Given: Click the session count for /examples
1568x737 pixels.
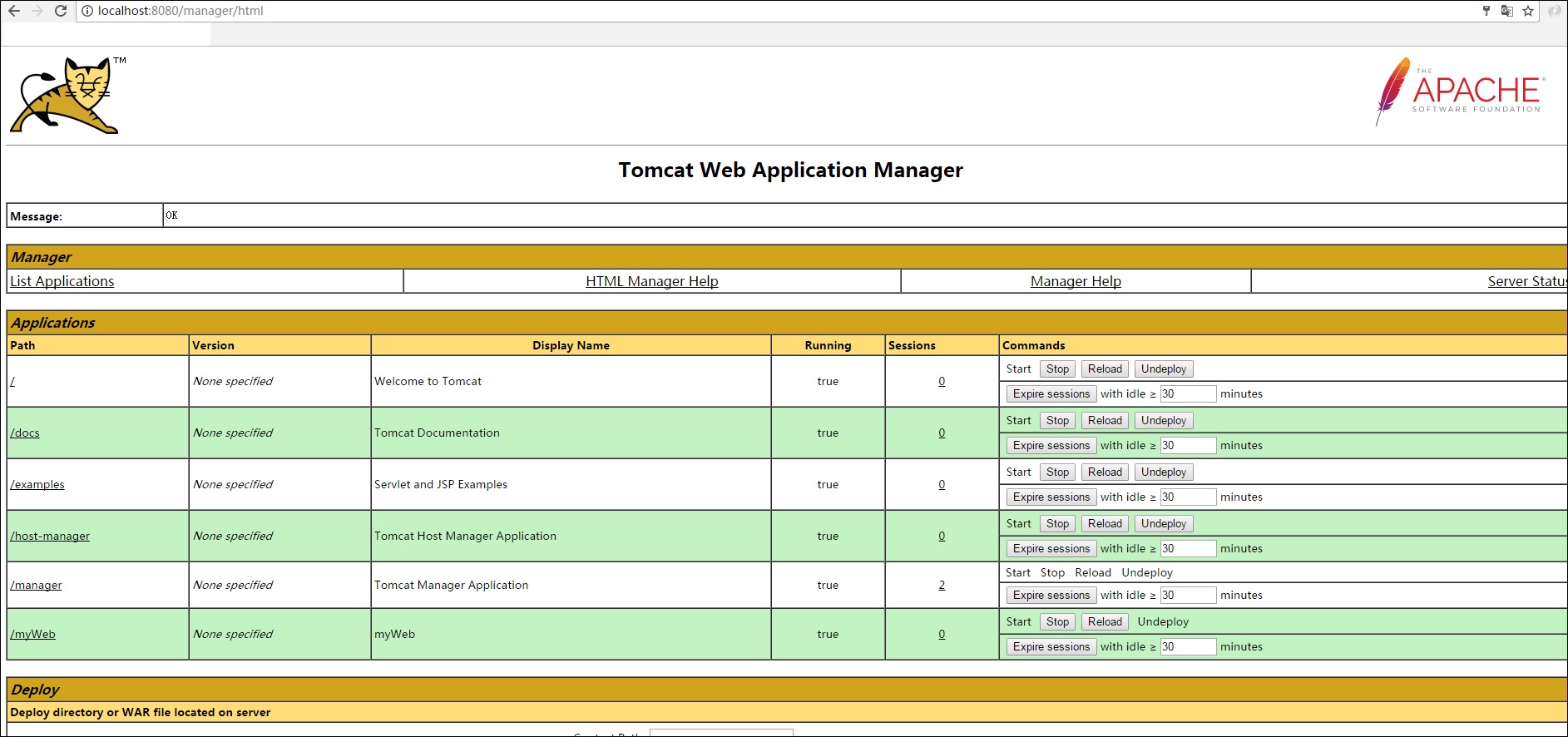Looking at the screenshot, I should point(942,484).
